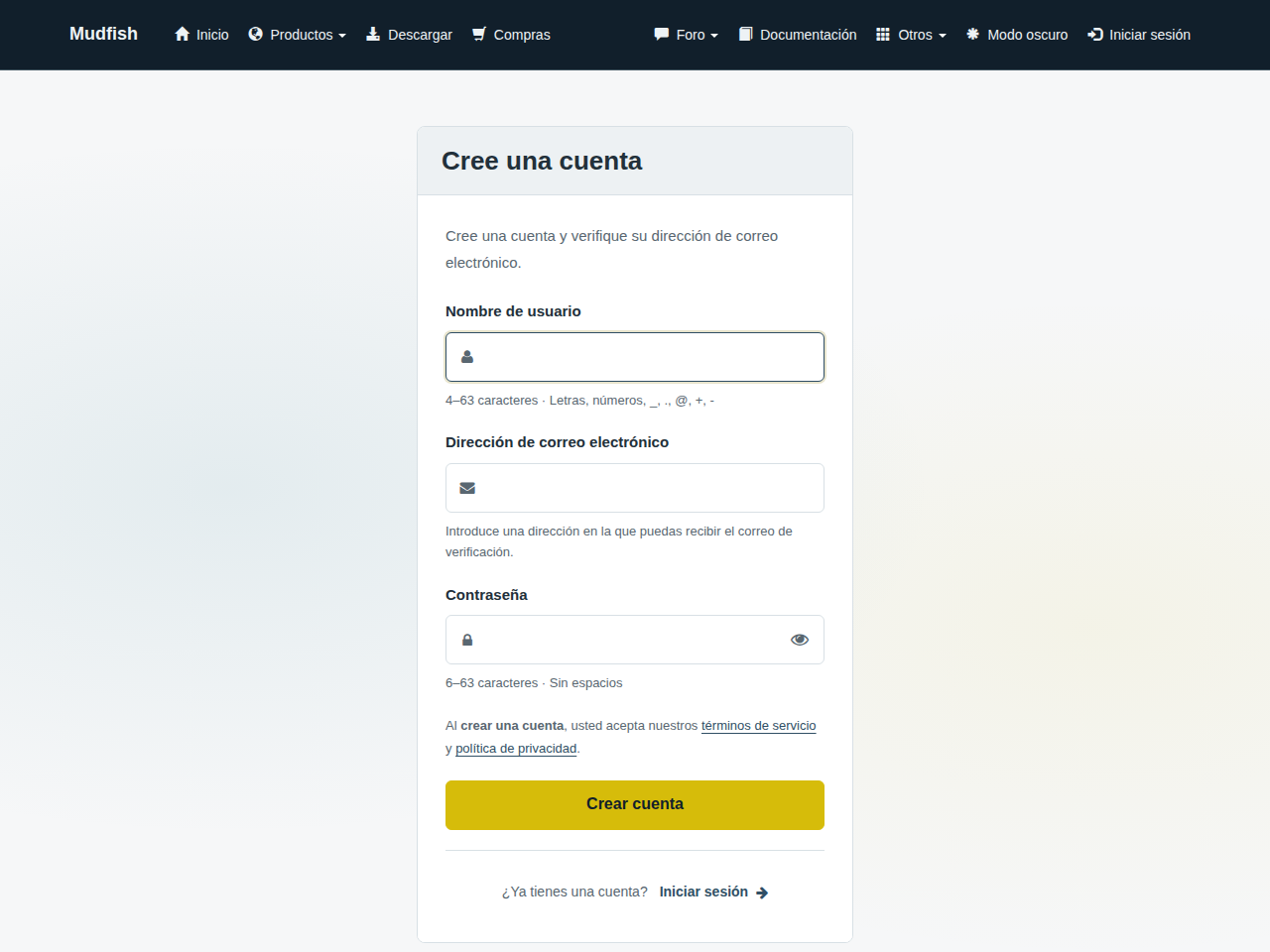Click the book icon beside Documentación
1270x952 pixels.
(x=746, y=34)
